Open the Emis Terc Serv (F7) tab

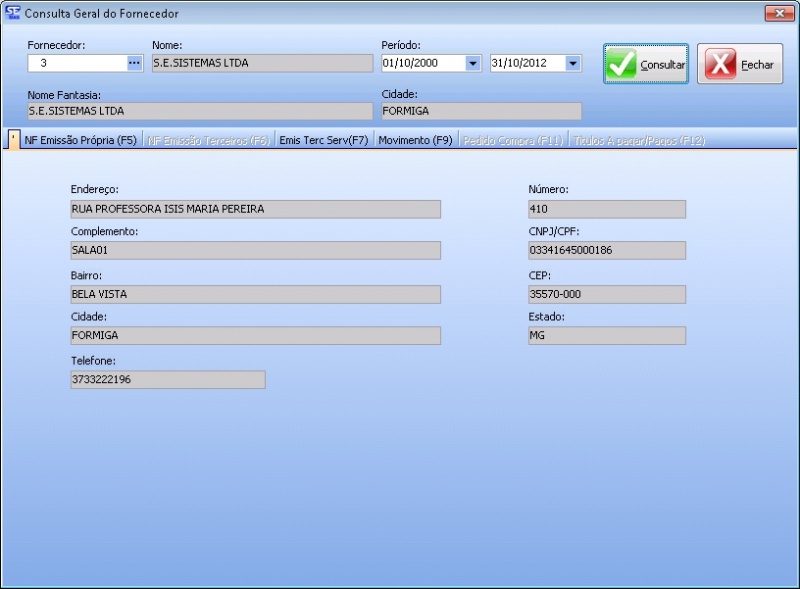click(324, 141)
